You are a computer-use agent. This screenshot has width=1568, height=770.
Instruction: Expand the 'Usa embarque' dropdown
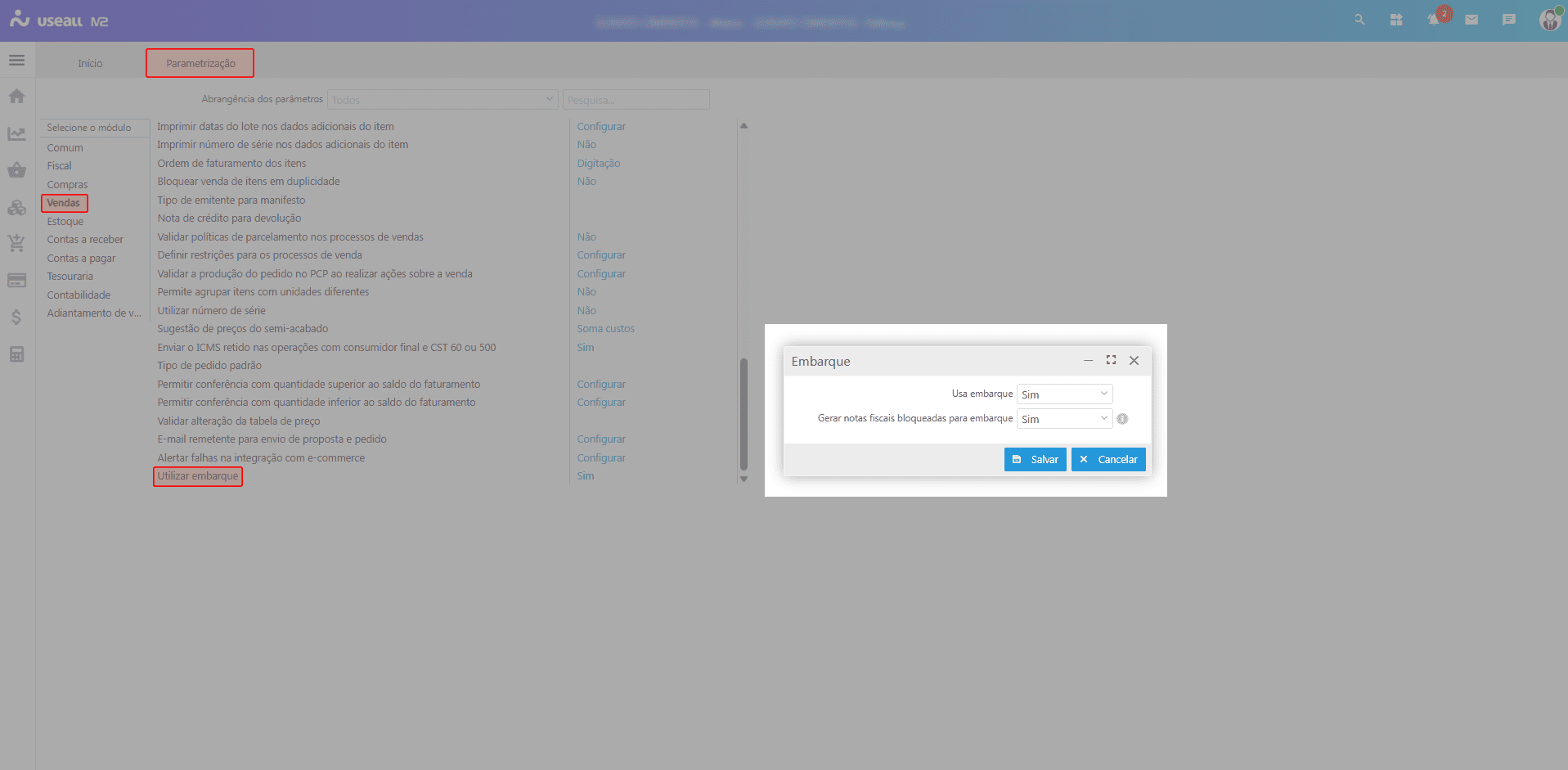coord(1064,394)
